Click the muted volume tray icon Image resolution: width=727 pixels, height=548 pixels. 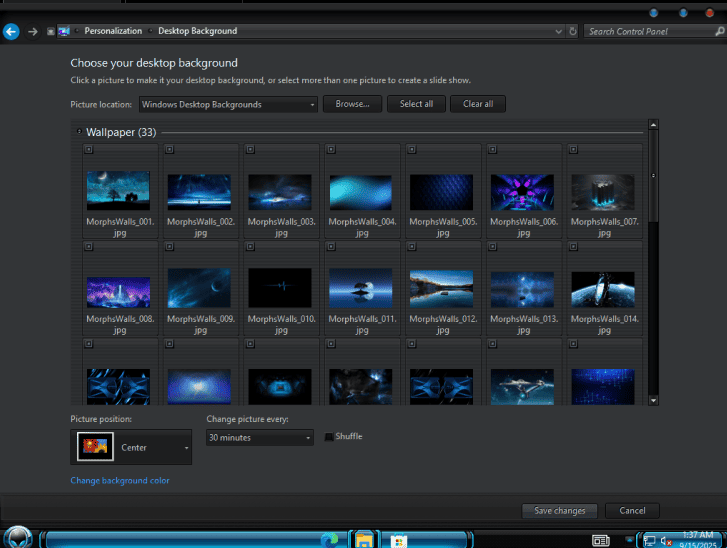(x=667, y=541)
